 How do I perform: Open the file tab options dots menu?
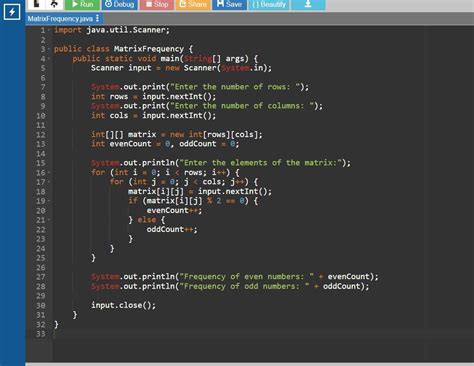click(x=97, y=18)
